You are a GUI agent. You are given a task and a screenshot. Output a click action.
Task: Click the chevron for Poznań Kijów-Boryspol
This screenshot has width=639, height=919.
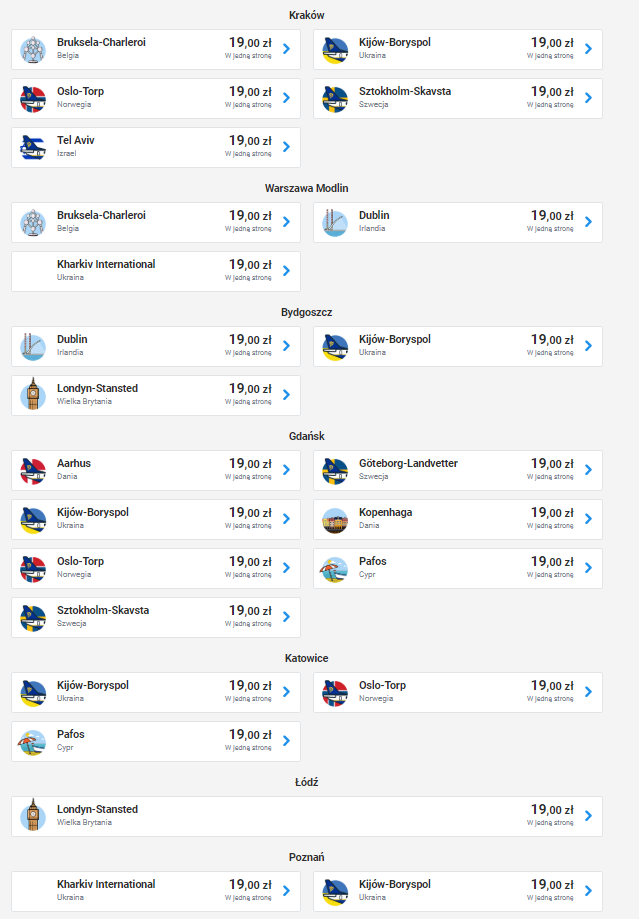[588, 891]
